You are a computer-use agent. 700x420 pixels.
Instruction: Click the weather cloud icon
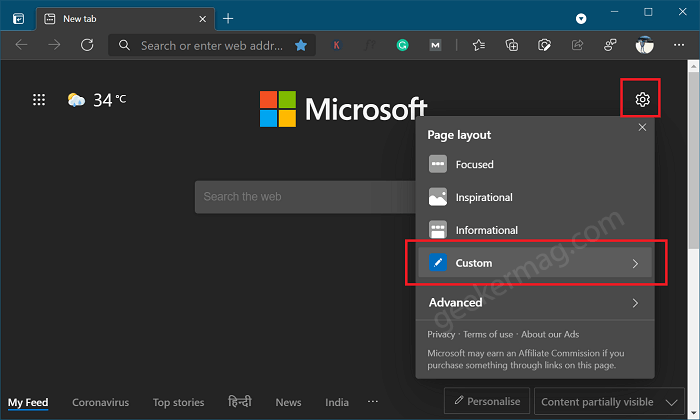(76, 100)
